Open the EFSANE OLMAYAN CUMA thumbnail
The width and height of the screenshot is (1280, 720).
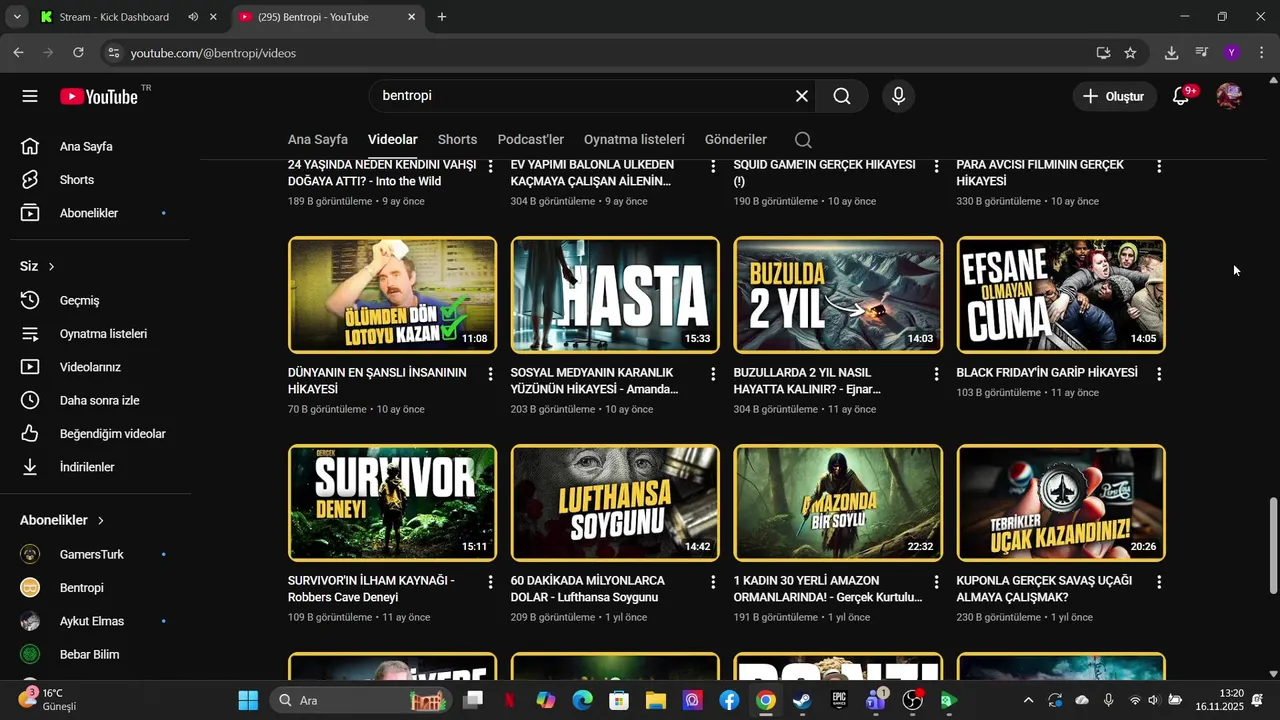pyautogui.click(x=1061, y=295)
